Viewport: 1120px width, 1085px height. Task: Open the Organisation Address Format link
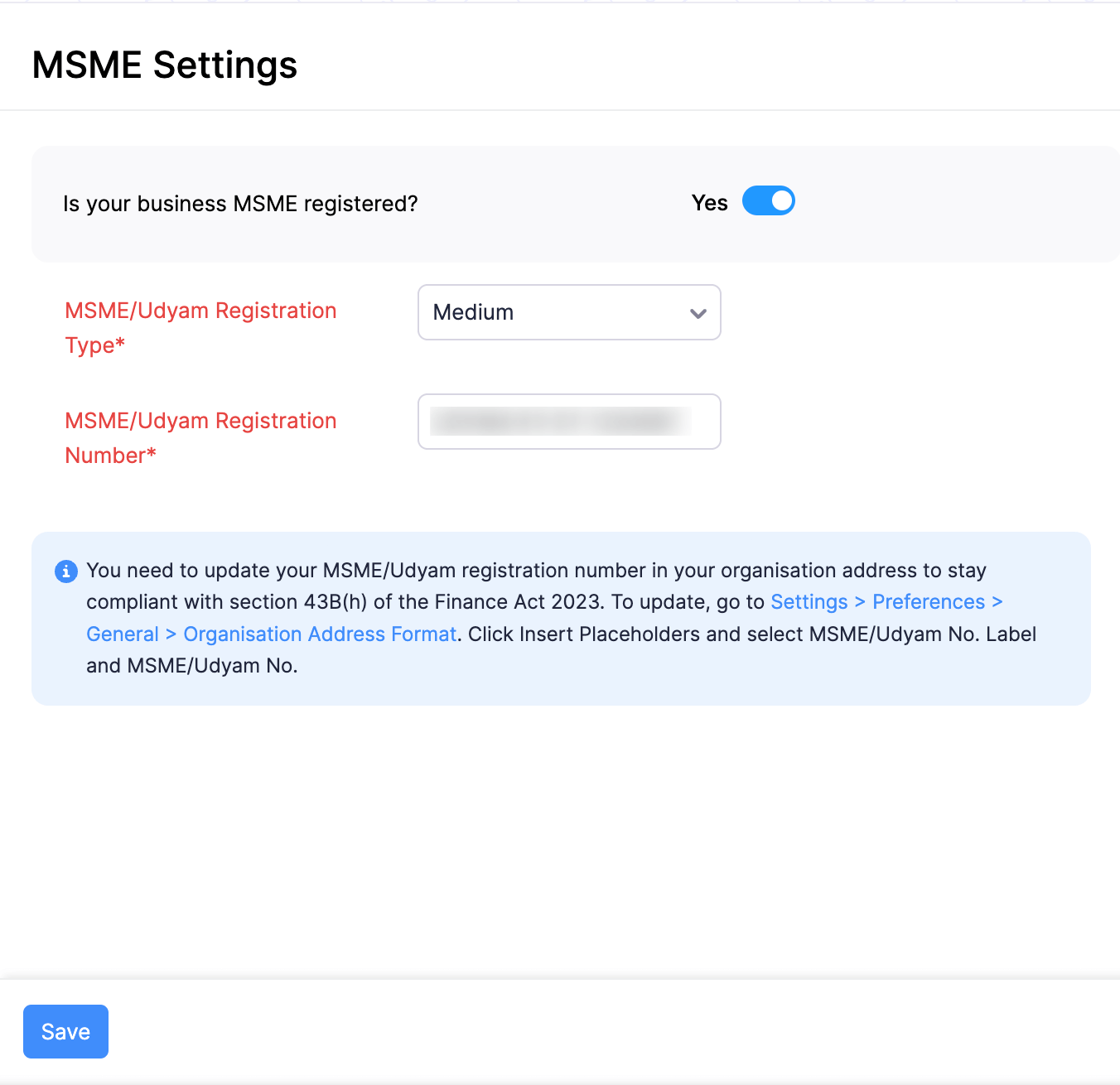pyautogui.click(x=320, y=634)
